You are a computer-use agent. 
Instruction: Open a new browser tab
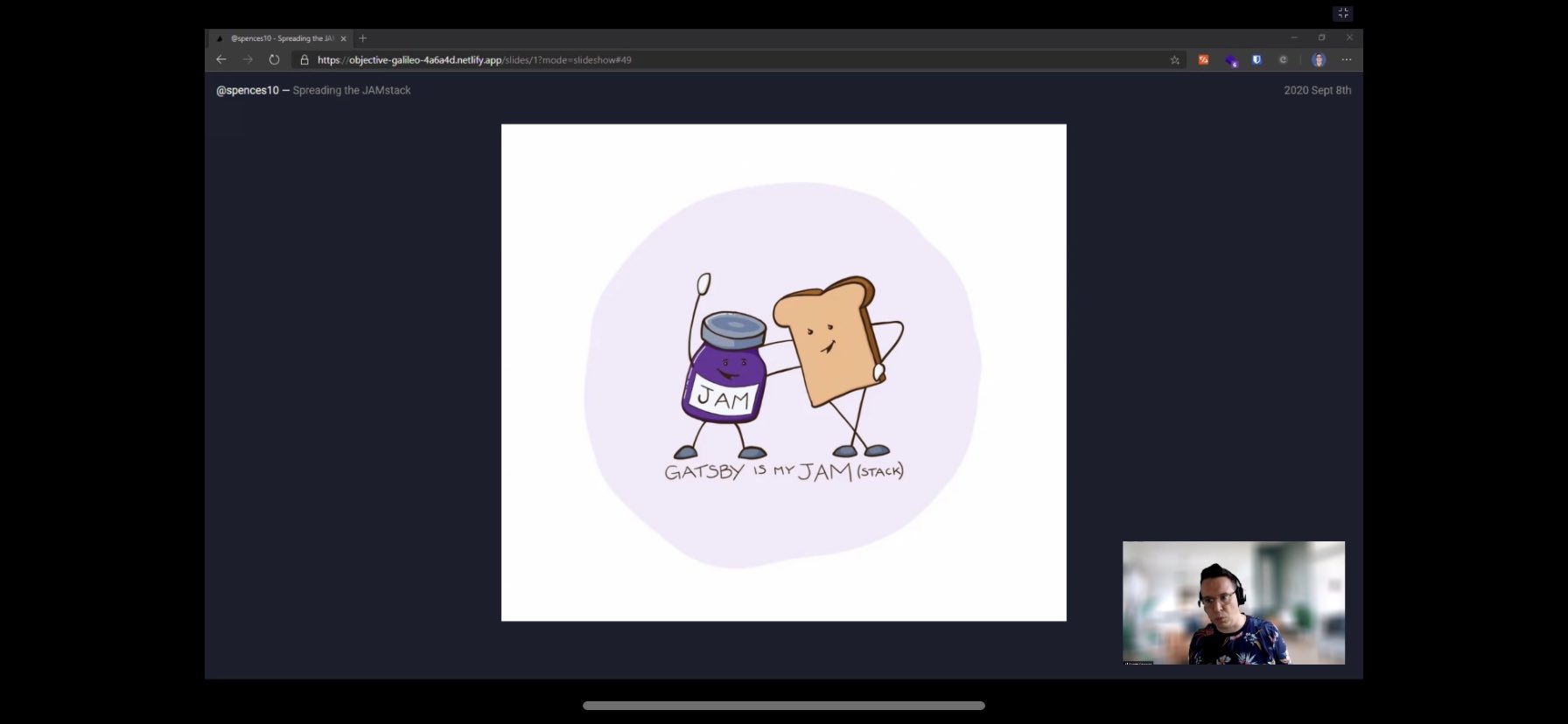coord(363,38)
